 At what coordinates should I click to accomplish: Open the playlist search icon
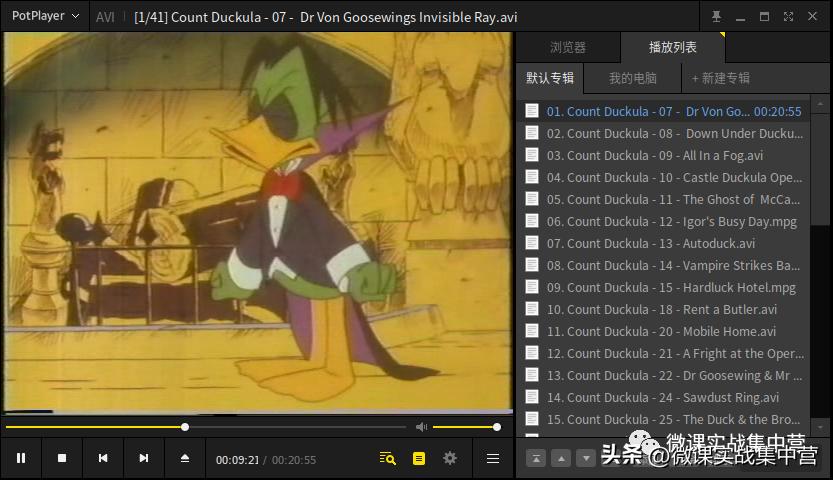coord(388,458)
